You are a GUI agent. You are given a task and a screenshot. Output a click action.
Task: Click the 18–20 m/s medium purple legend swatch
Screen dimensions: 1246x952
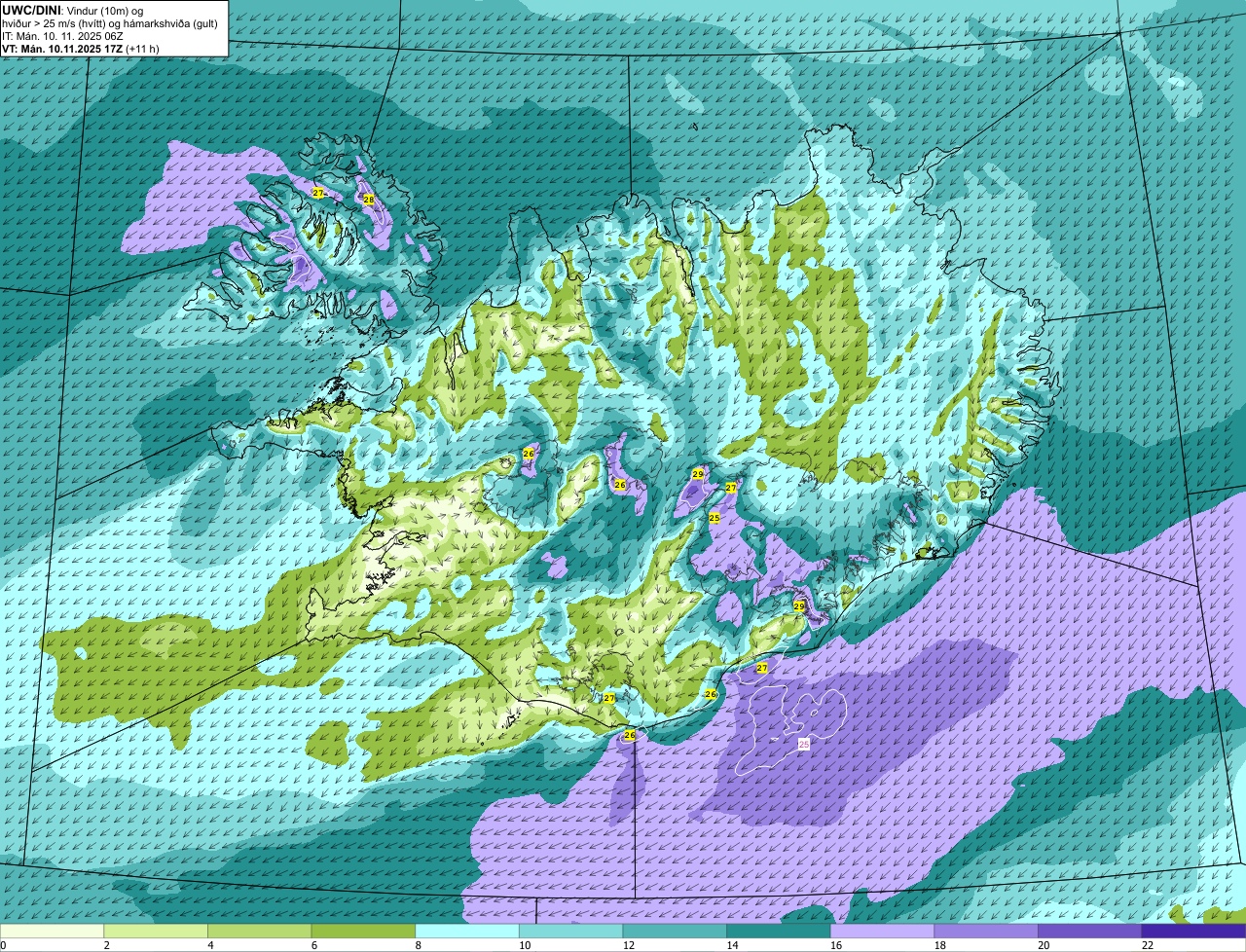pos(986,932)
